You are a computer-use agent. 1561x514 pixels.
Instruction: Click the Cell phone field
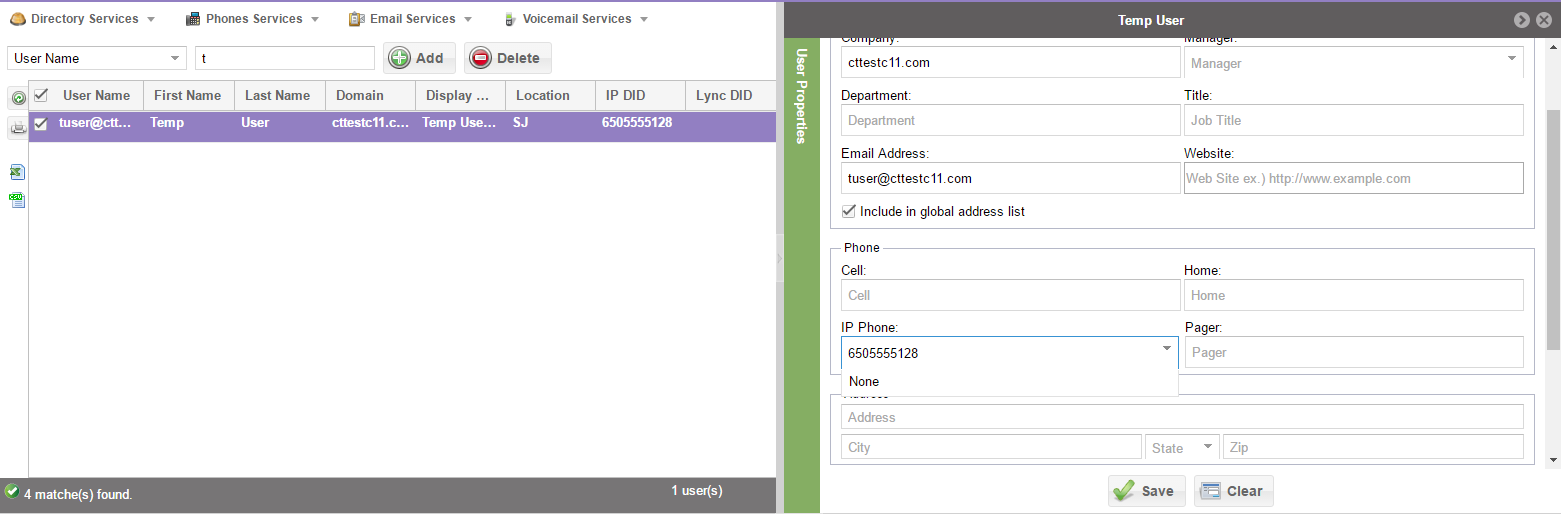(1011, 295)
